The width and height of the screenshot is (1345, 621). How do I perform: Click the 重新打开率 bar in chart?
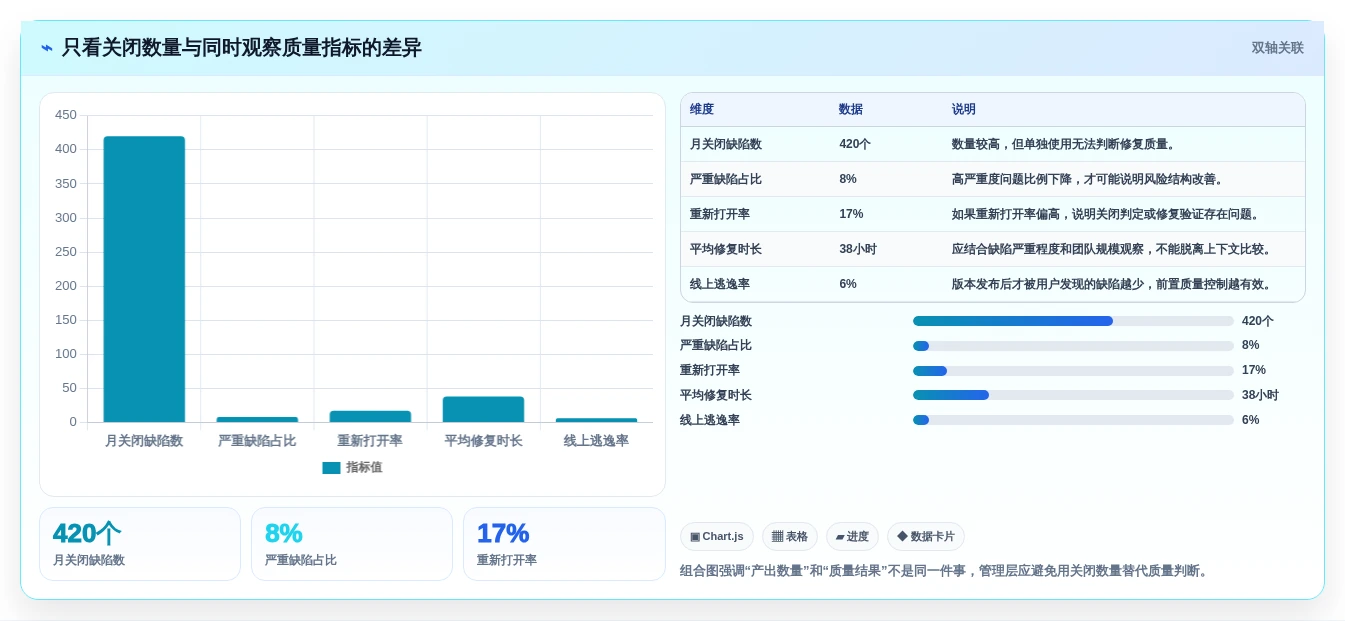[370, 416]
